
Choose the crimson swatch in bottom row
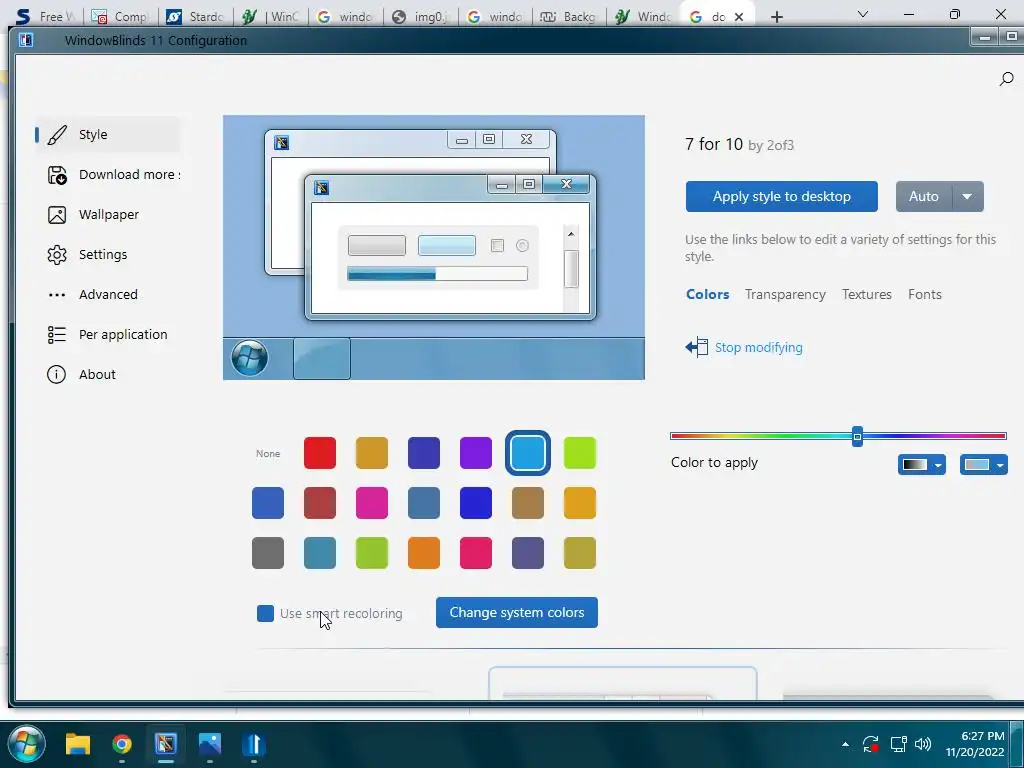point(476,553)
